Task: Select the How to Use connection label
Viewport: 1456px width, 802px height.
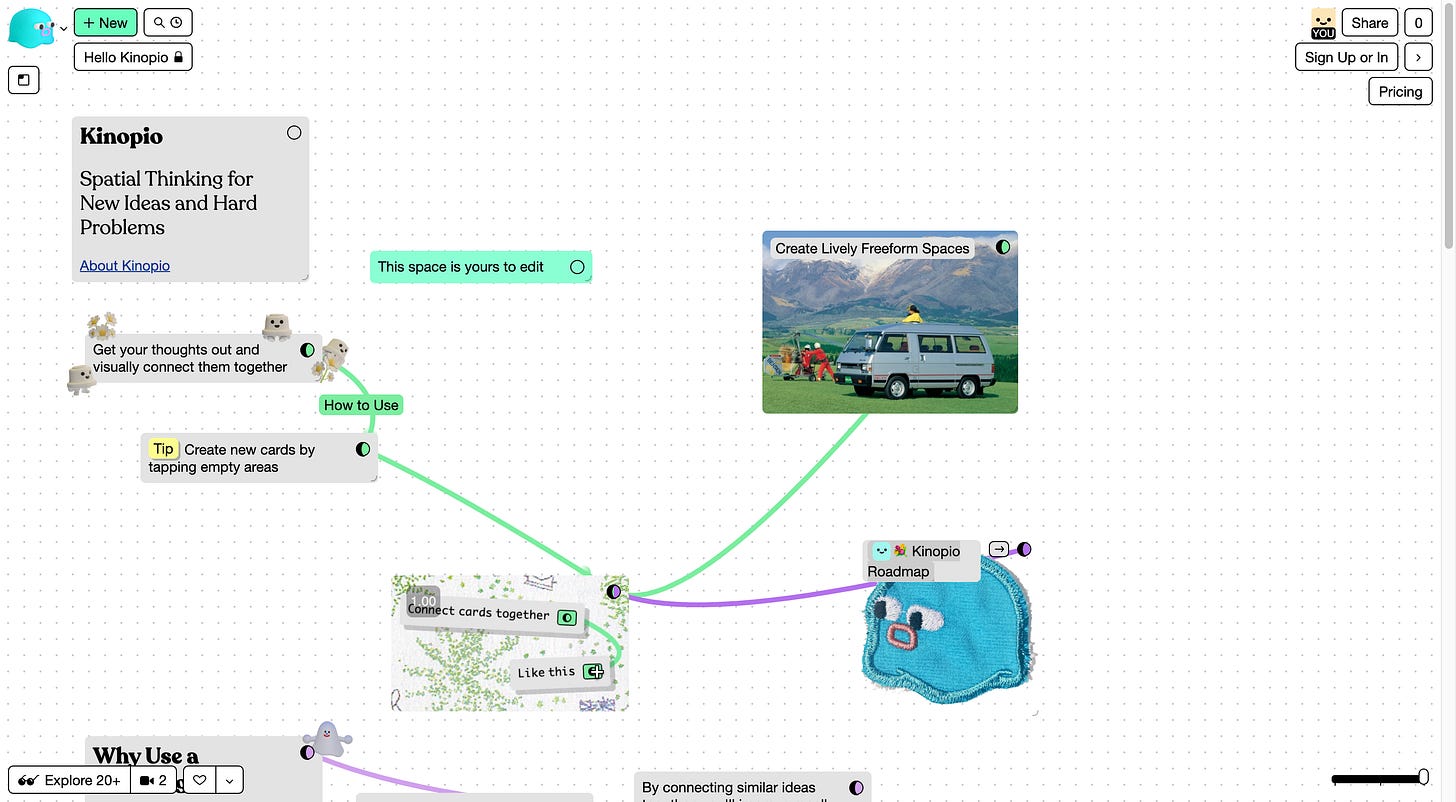Action: (x=361, y=405)
